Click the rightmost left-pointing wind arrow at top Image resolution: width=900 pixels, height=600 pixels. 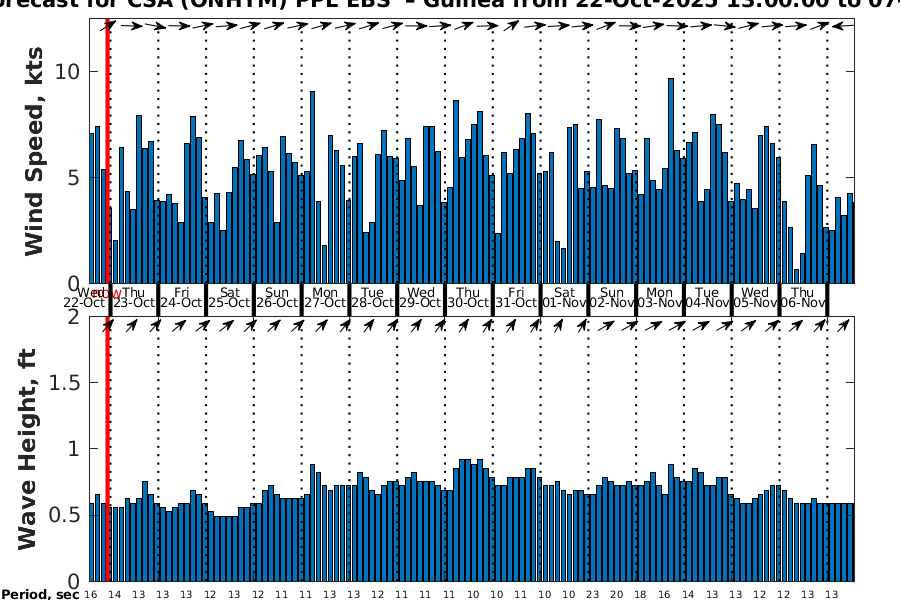844,25
